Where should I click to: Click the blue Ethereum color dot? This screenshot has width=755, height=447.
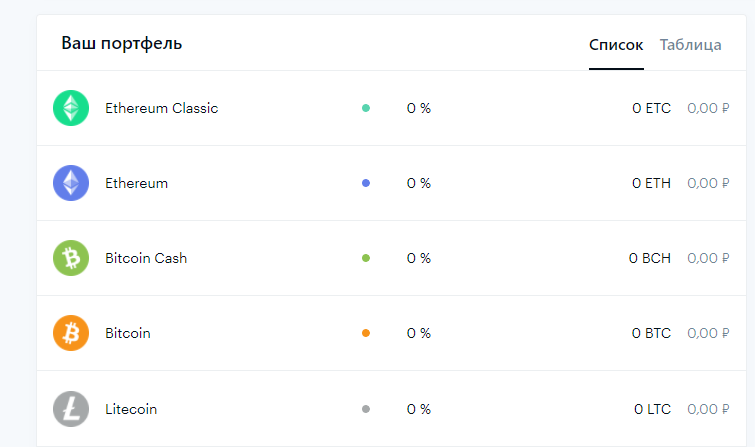tap(366, 183)
